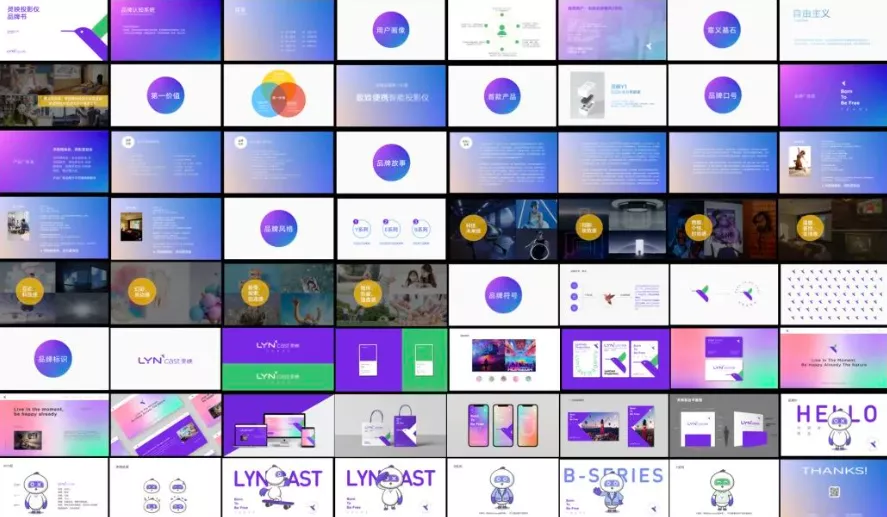Select the 第一价值 section slide

coord(166,96)
